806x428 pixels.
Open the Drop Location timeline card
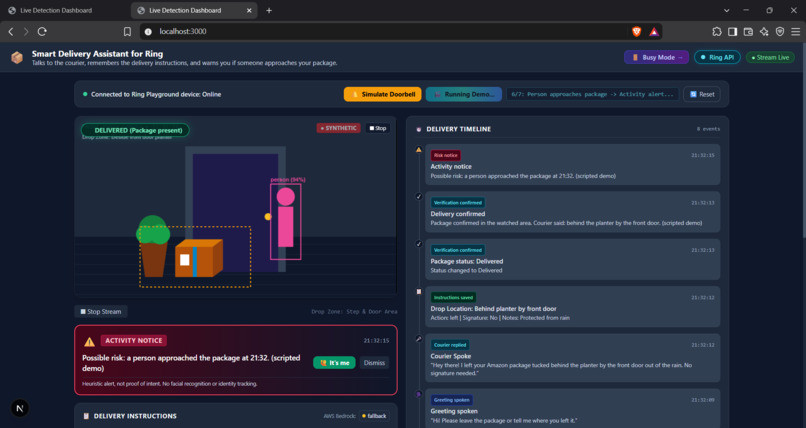point(573,307)
